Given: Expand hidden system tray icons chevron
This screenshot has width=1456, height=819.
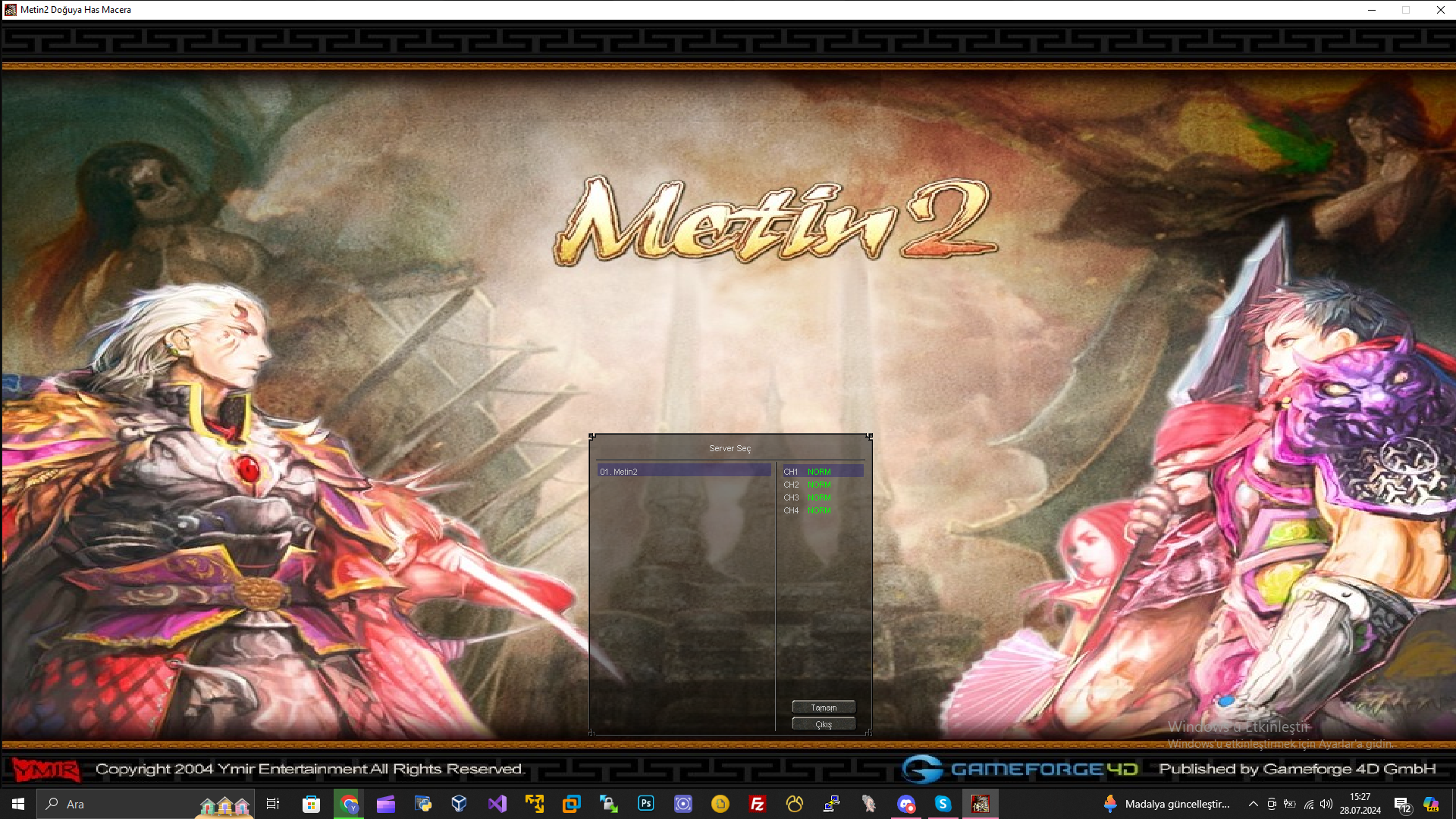Looking at the screenshot, I should 1254,804.
